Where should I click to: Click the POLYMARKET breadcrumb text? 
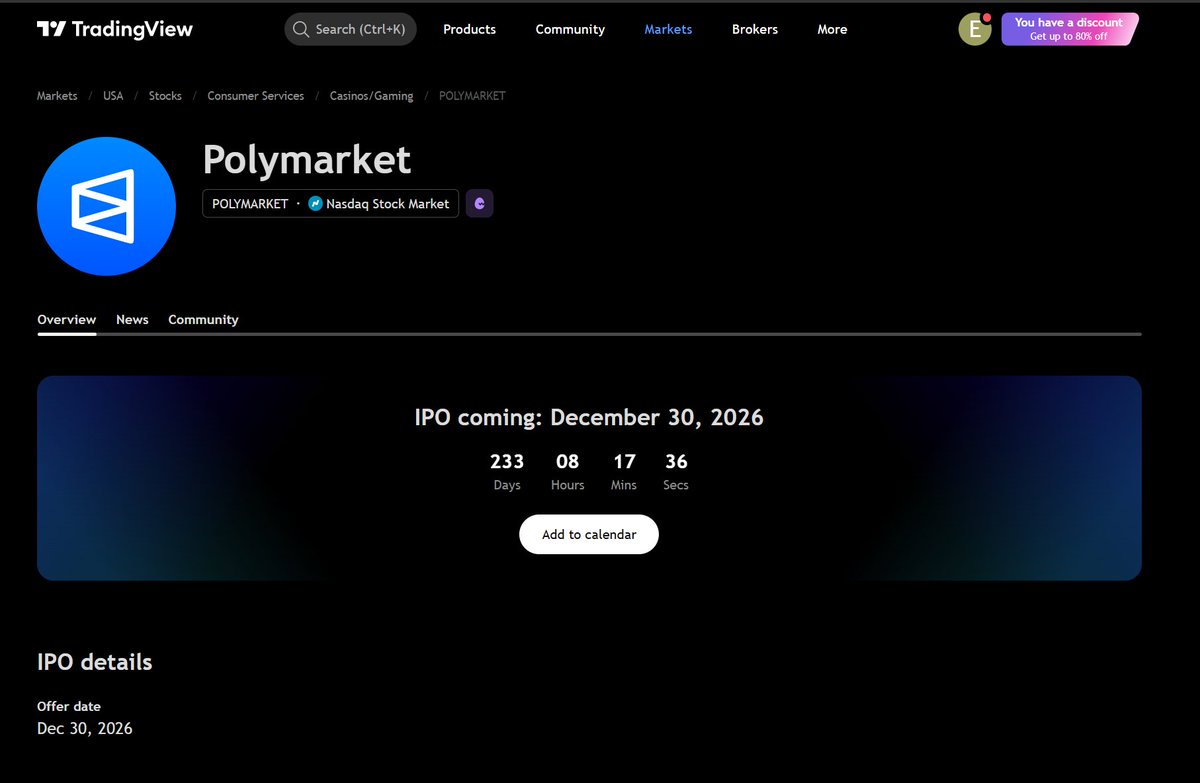tap(472, 96)
